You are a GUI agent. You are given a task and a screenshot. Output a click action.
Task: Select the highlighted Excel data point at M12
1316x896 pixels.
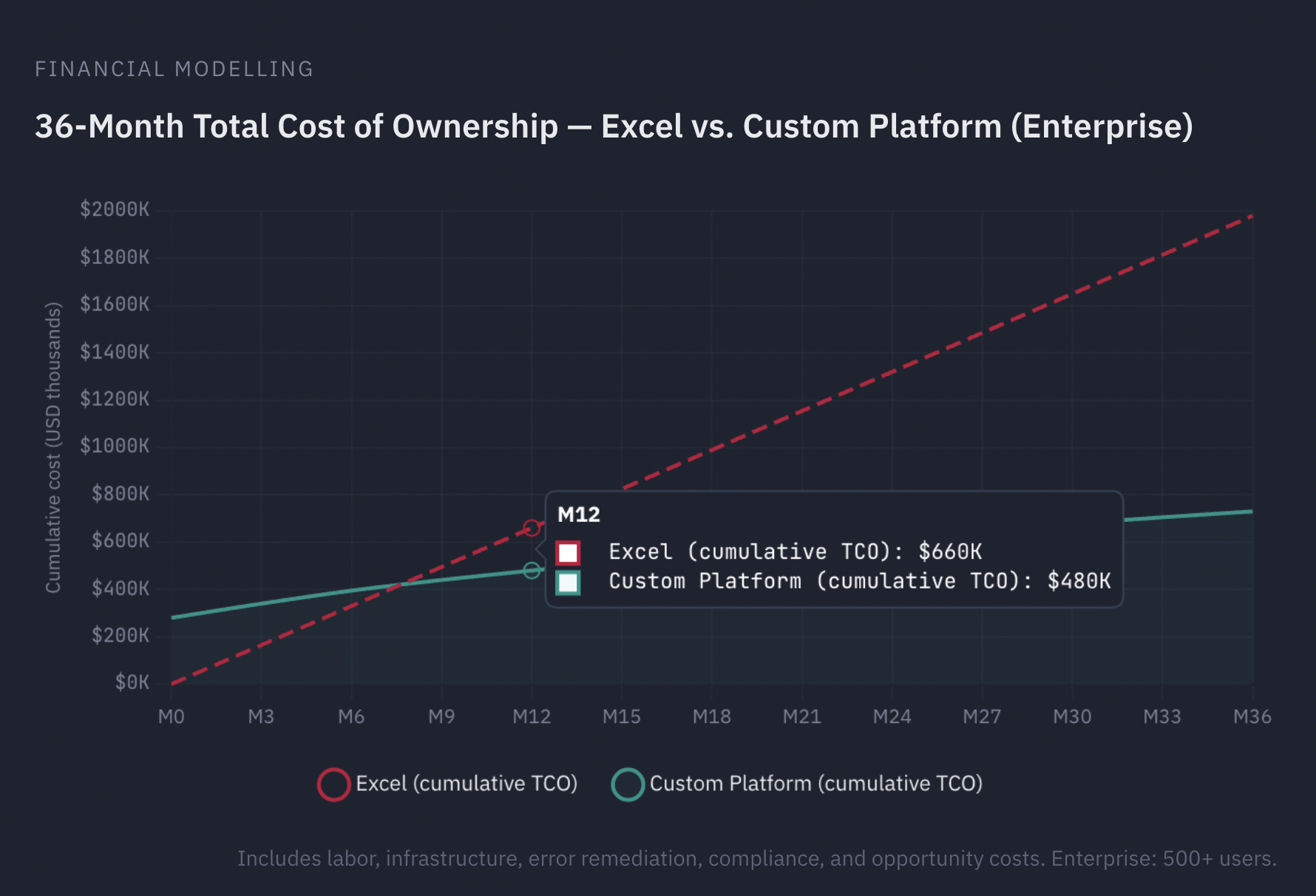pyautogui.click(x=532, y=527)
